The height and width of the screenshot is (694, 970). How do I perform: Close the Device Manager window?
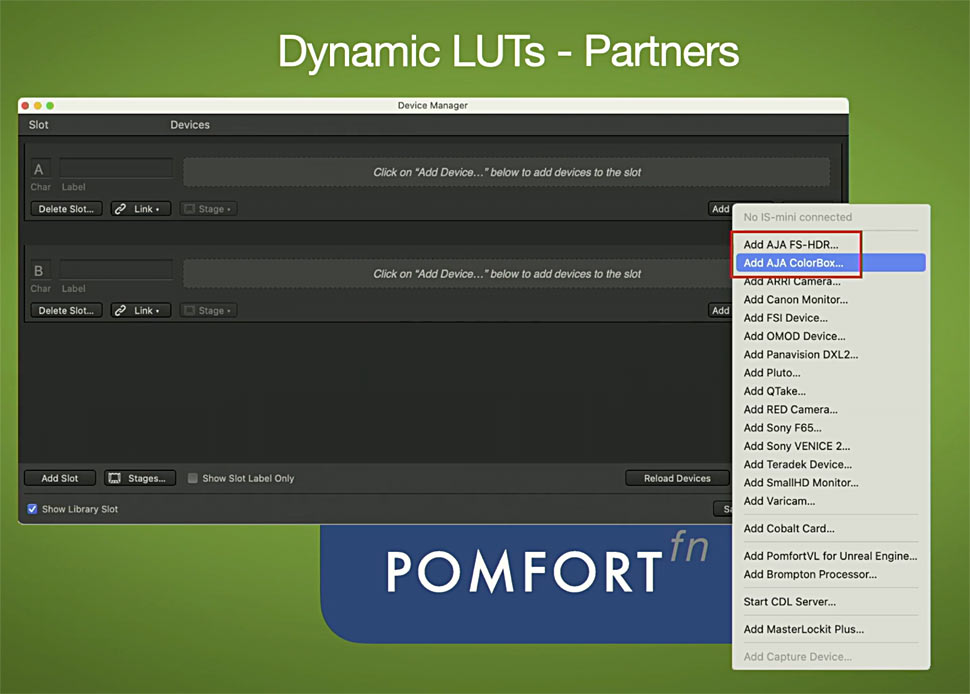pyautogui.click(x=25, y=106)
